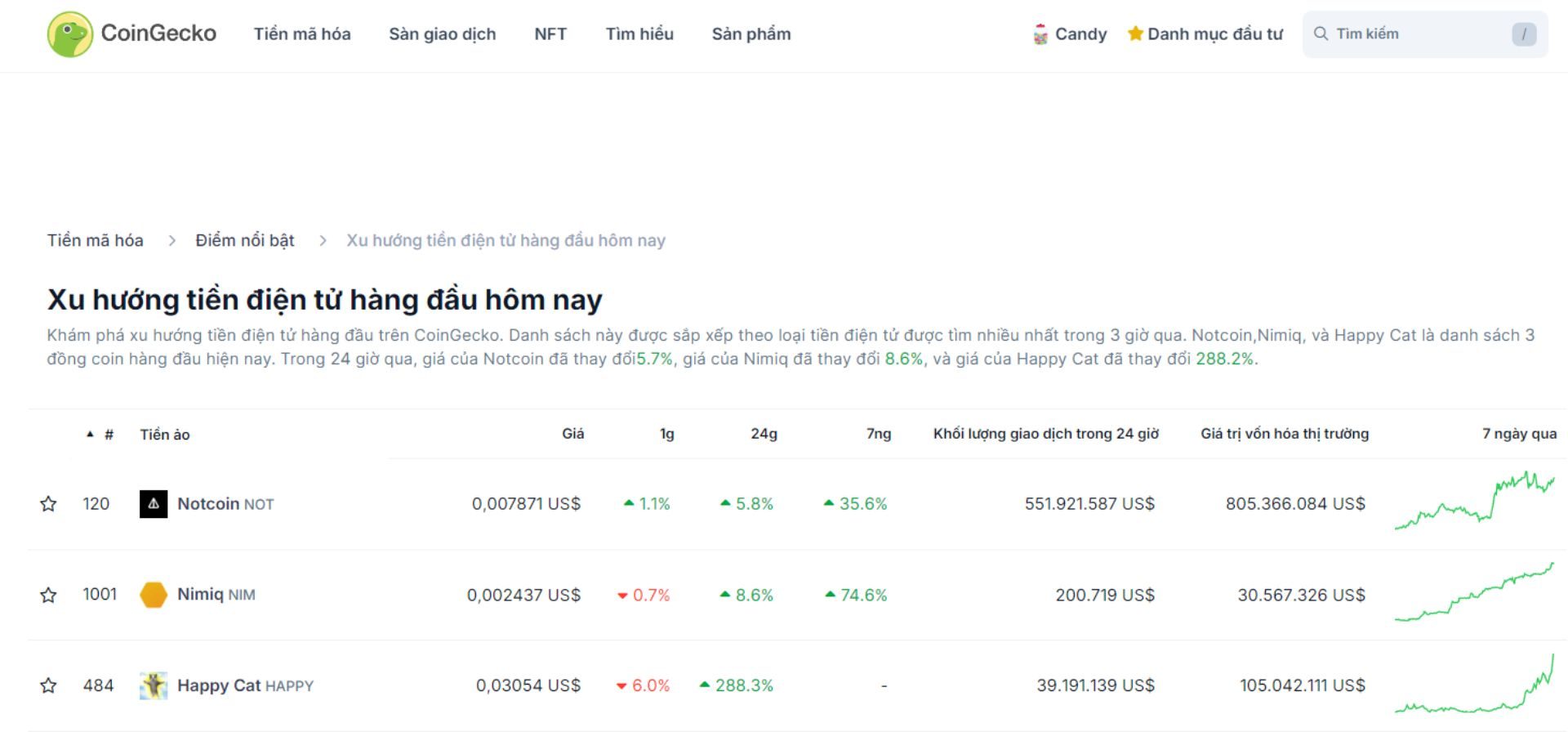The image size is (1568, 732).
Task: Click Happy Cat 24h change 288.3%
Action: tap(737, 685)
